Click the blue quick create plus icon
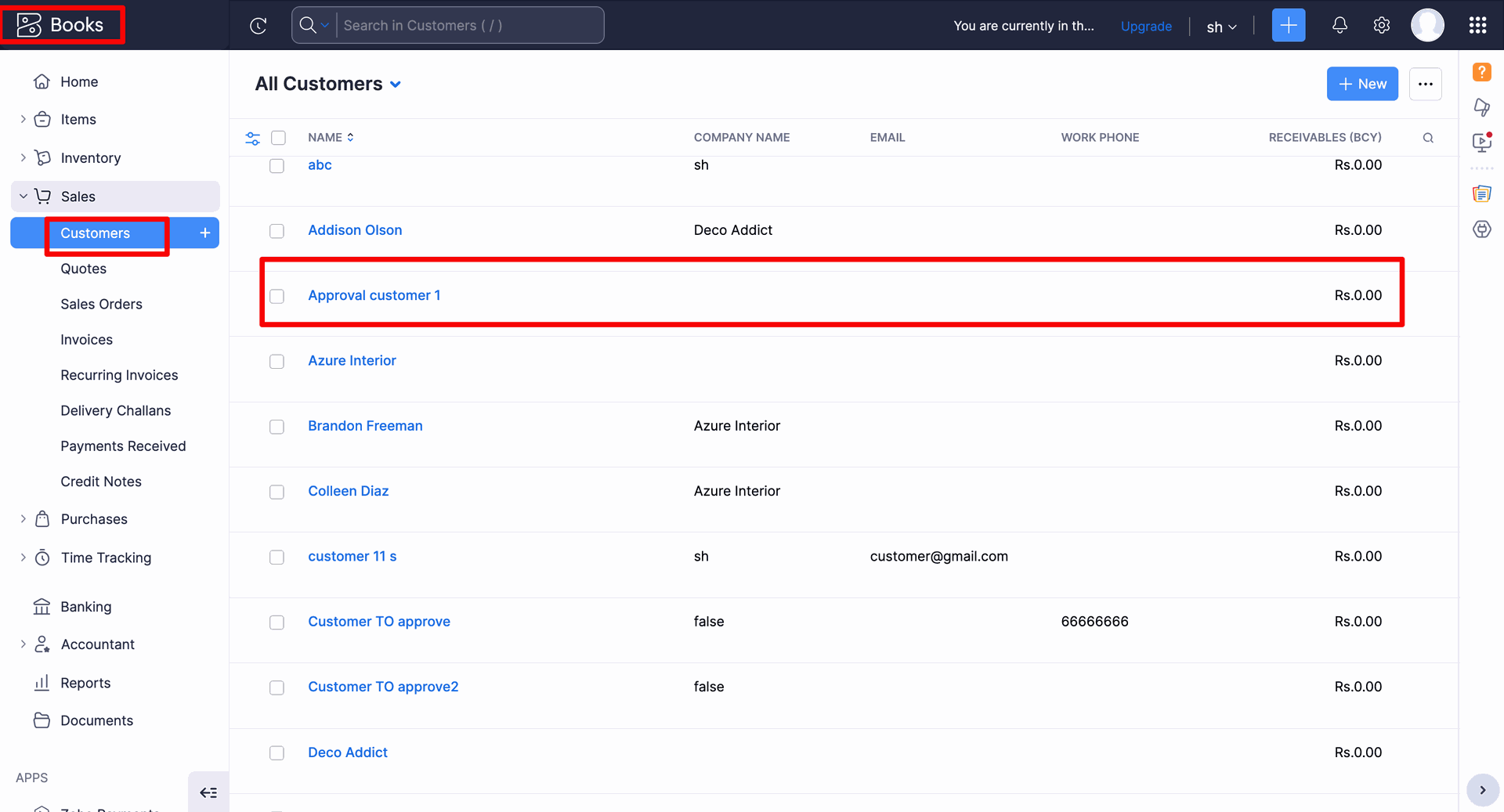 coord(1289,25)
